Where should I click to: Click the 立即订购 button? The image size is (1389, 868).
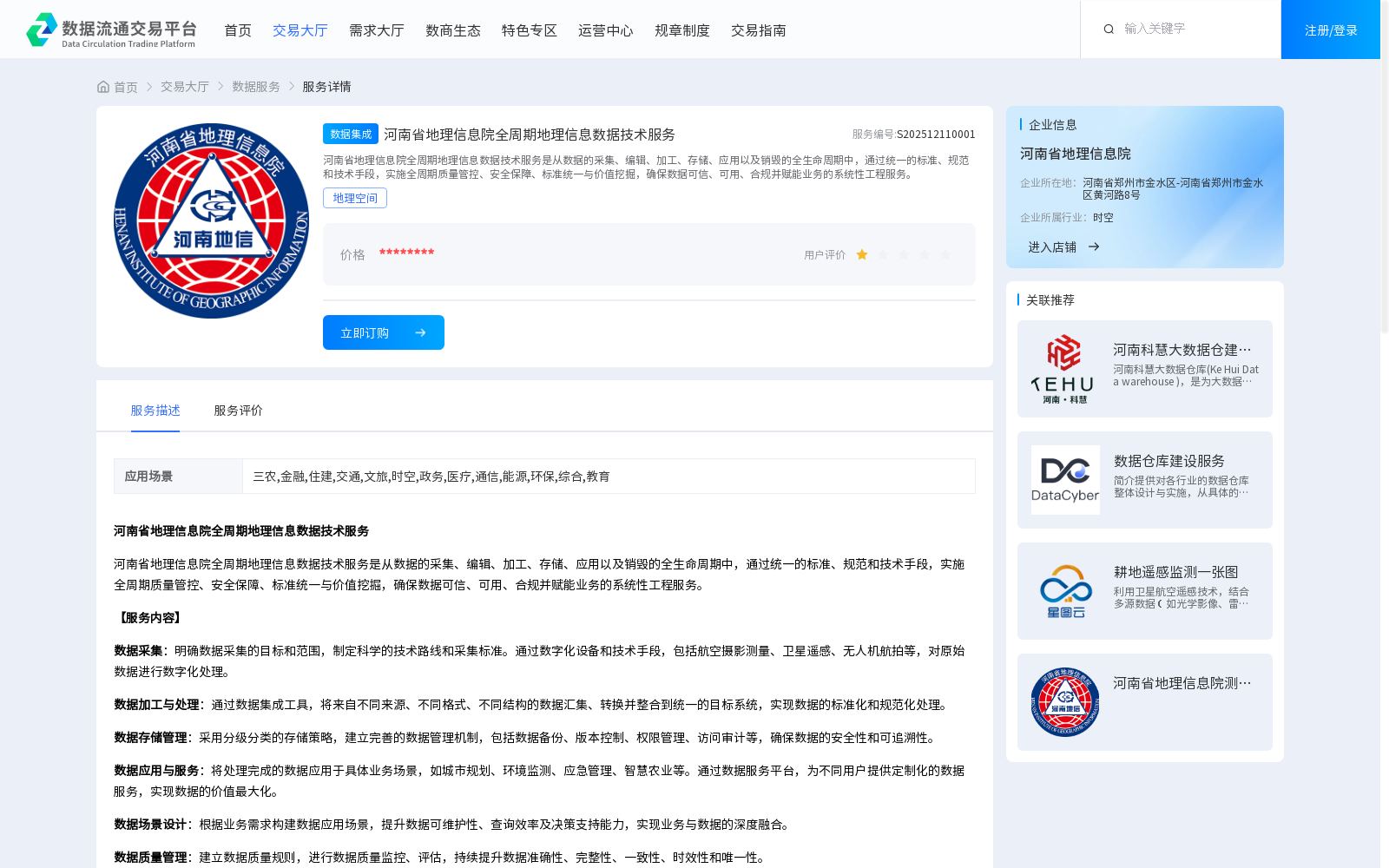click(x=384, y=332)
